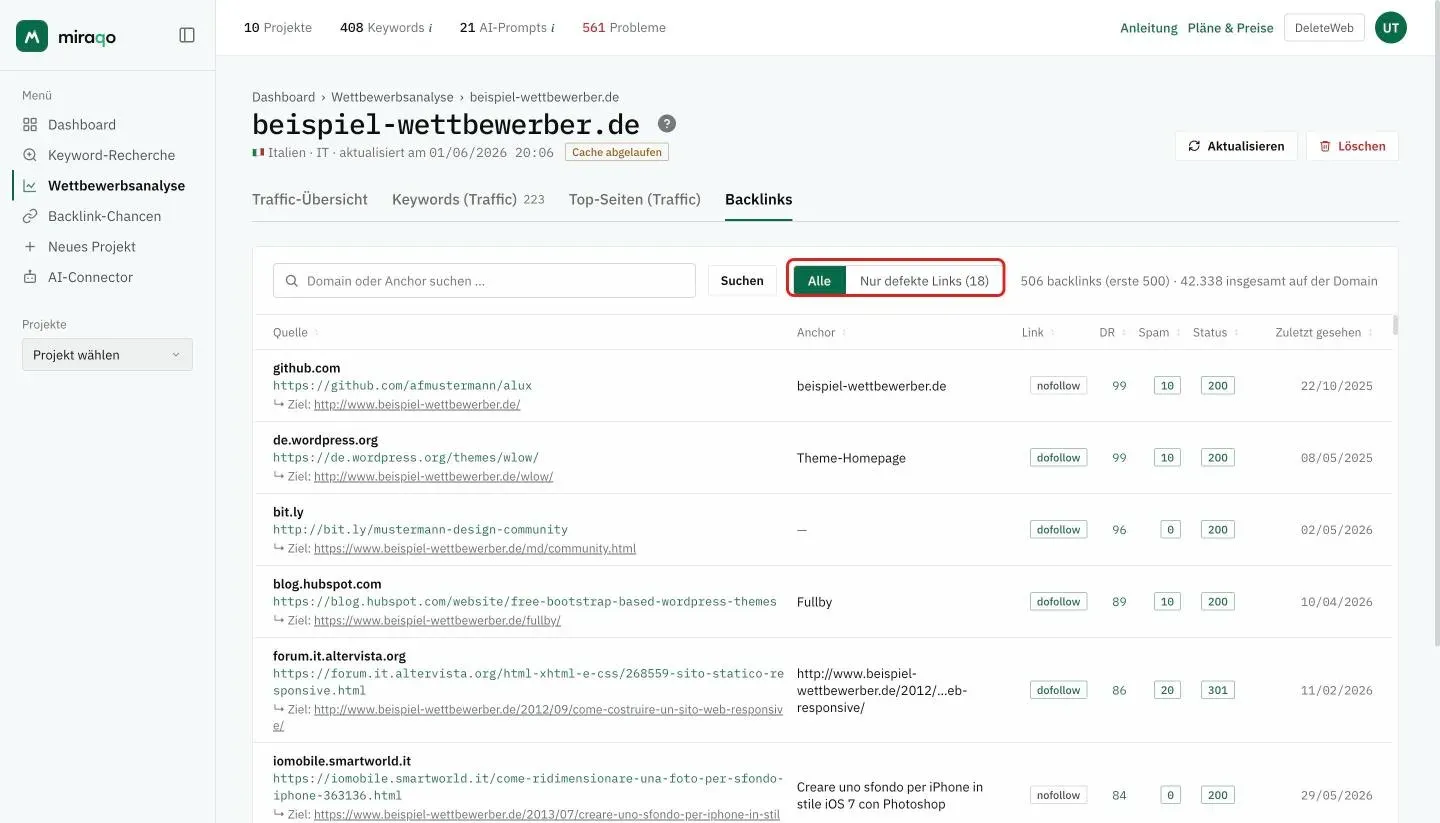The image size is (1440, 823).
Task: Click the Wettbewerbsanalyse chart icon
Action: (30, 186)
